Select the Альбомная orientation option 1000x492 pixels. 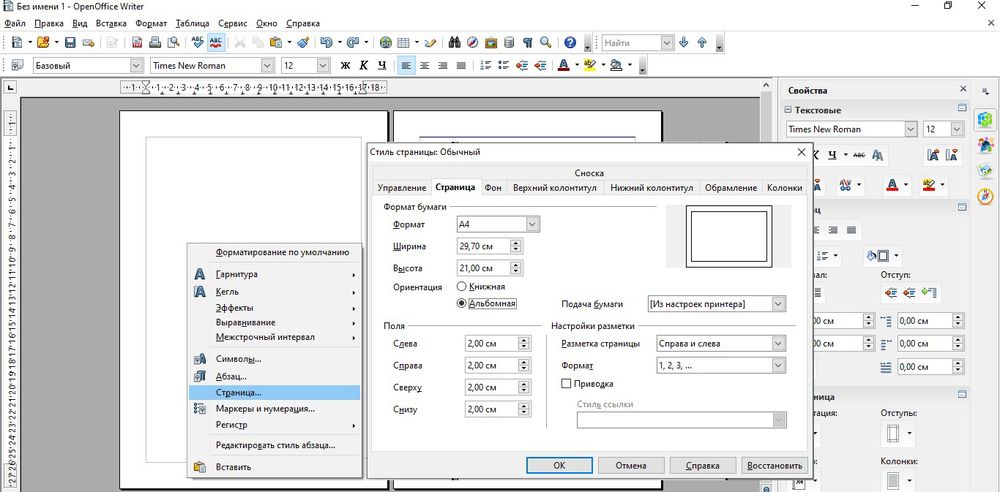pyautogui.click(x=462, y=303)
